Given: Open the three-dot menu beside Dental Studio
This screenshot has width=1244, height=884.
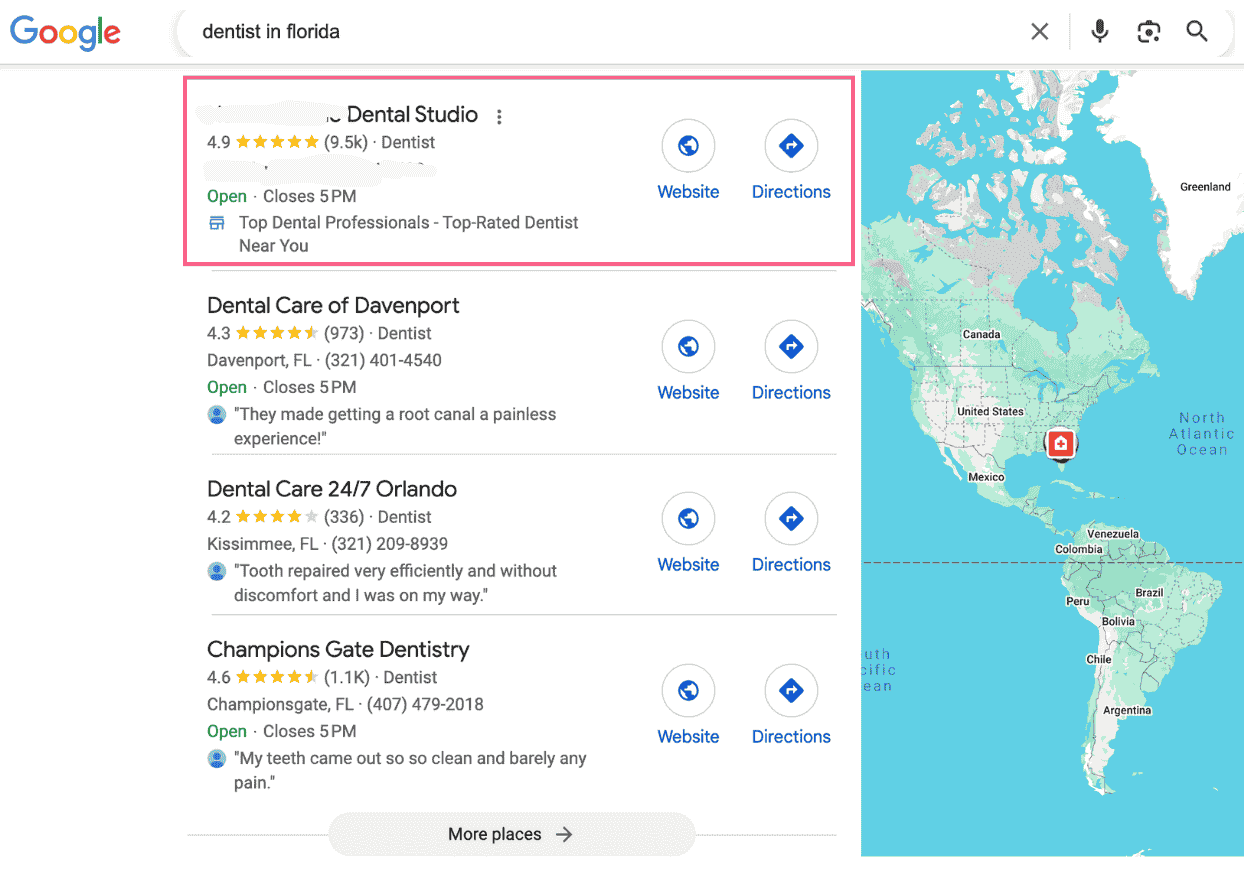Looking at the screenshot, I should click(x=499, y=117).
